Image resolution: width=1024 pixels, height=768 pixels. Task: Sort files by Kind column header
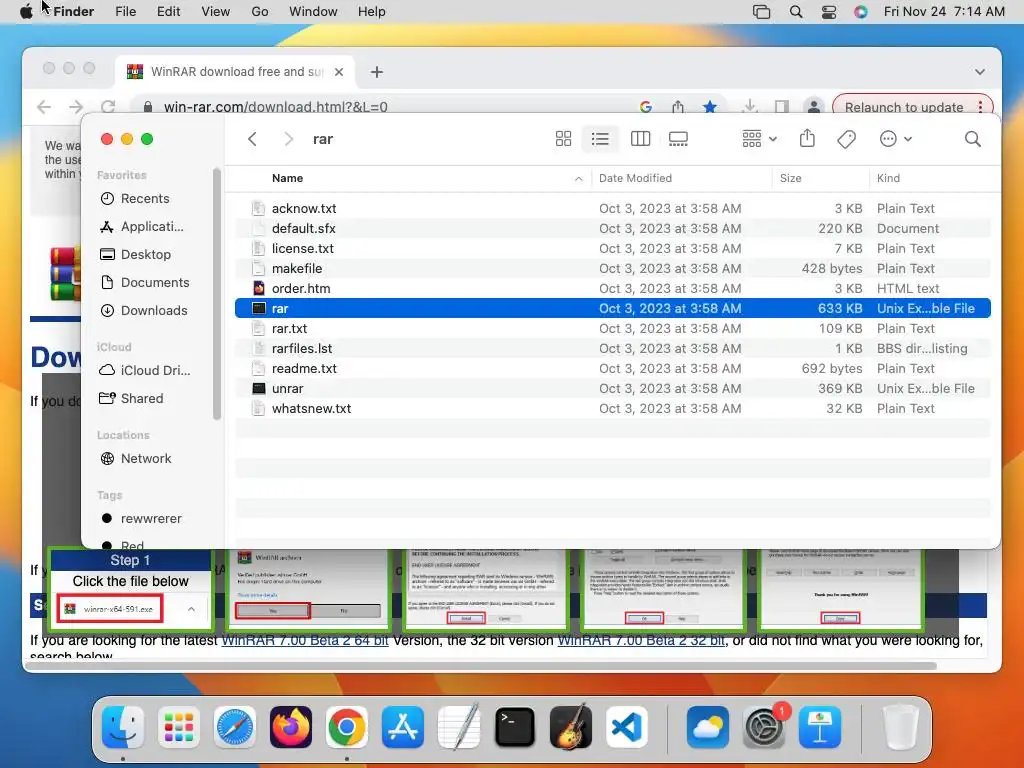[x=888, y=178]
